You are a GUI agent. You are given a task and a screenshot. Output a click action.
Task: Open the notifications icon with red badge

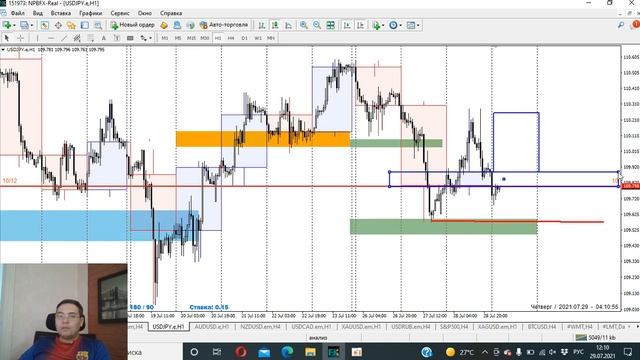[635, 25]
